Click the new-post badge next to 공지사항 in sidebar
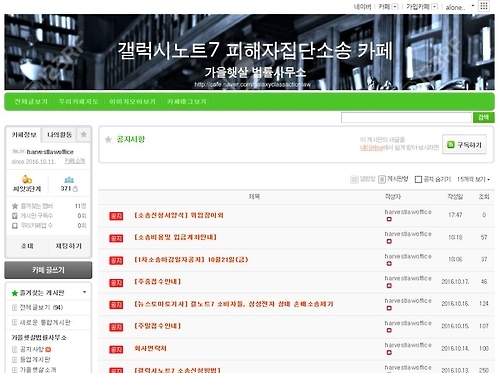The width and height of the screenshot is (500, 373). pyautogui.click(x=48, y=349)
